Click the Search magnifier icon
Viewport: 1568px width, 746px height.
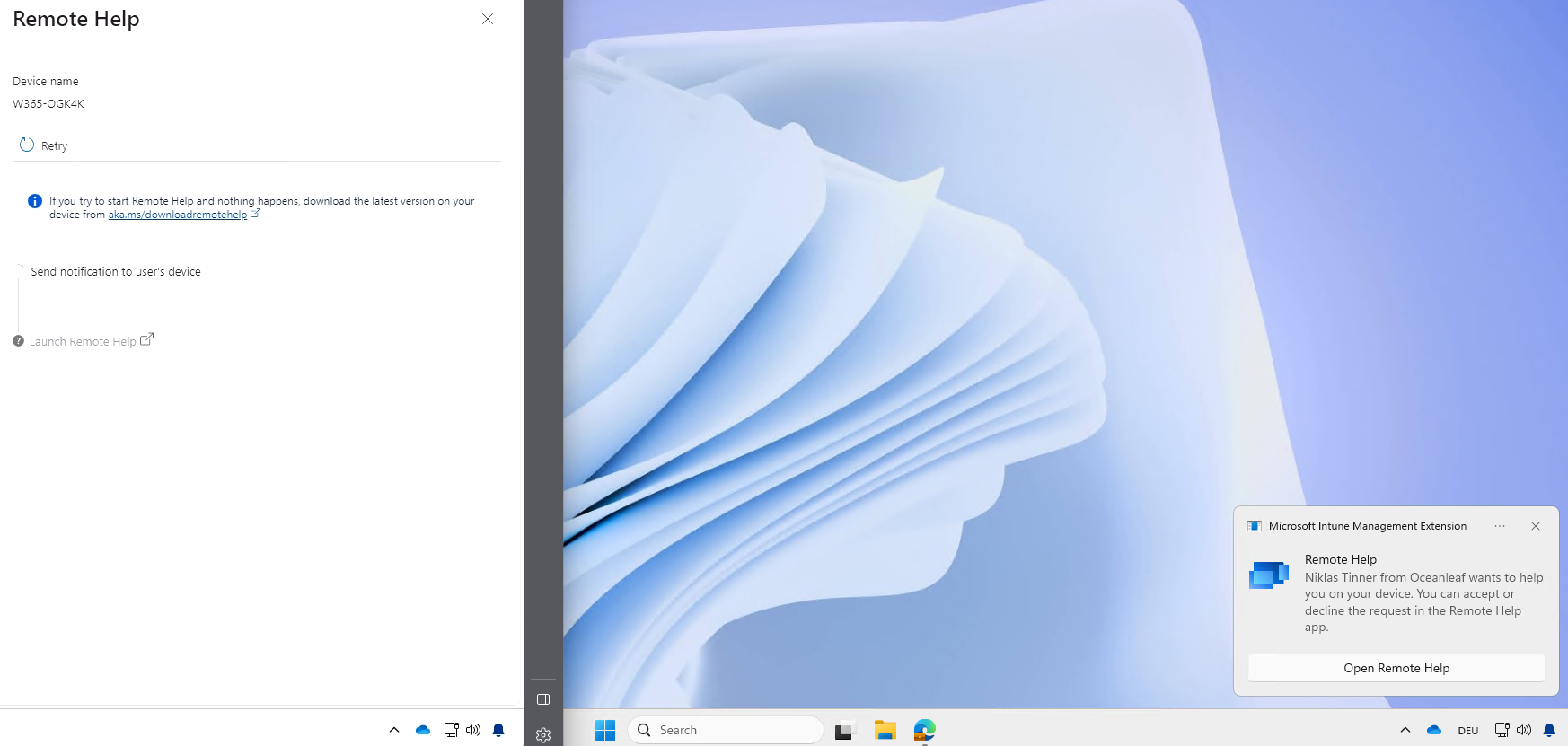click(x=644, y=730)
